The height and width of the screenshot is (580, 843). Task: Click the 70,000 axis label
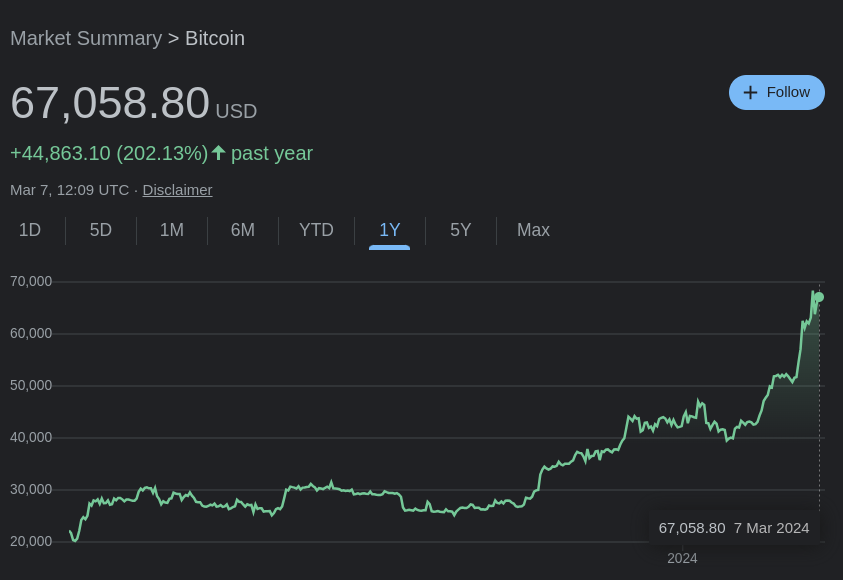click(x=31, y=281)
